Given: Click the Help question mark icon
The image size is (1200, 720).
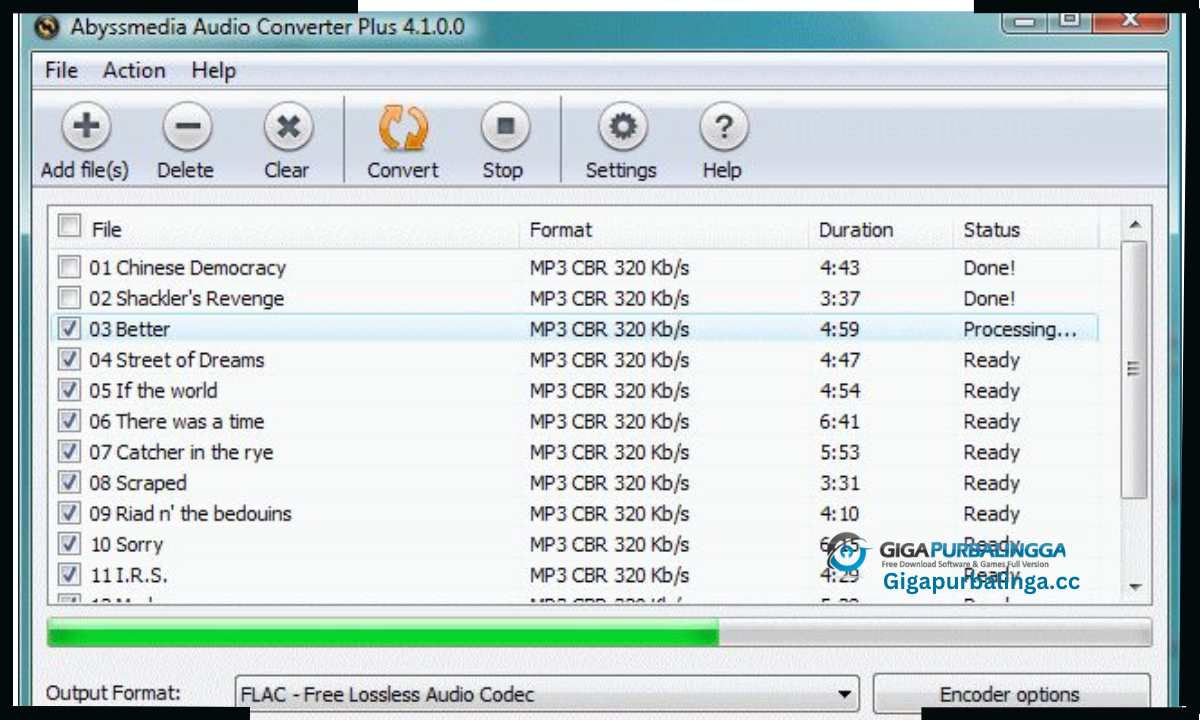Looking at the screenshot, I should 723,126.
